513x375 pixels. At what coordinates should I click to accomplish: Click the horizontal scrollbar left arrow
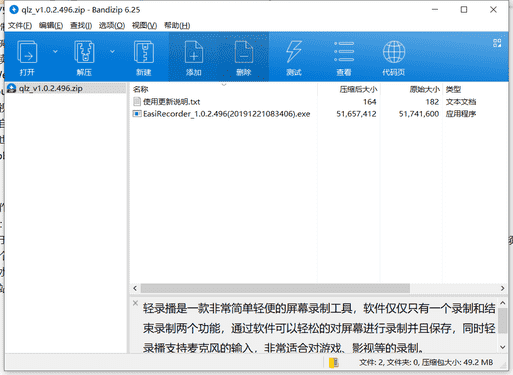point(135,288)
